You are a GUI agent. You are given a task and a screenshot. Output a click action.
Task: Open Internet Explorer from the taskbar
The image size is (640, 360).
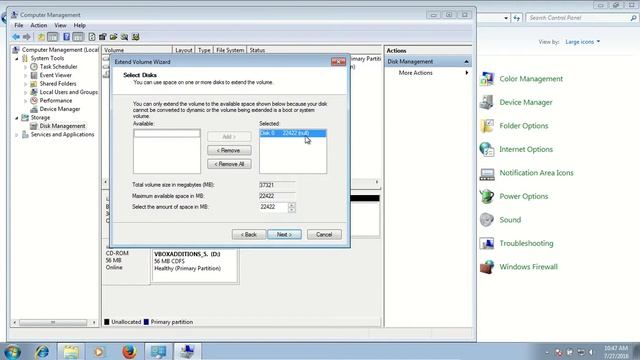pos(42,351)
